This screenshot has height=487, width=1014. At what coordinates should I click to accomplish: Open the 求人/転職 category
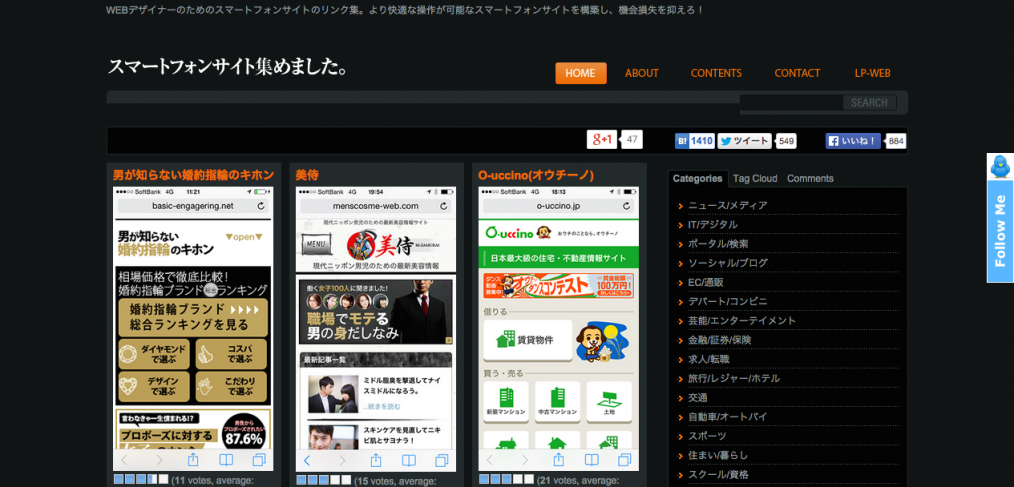[x=711, y=359]
